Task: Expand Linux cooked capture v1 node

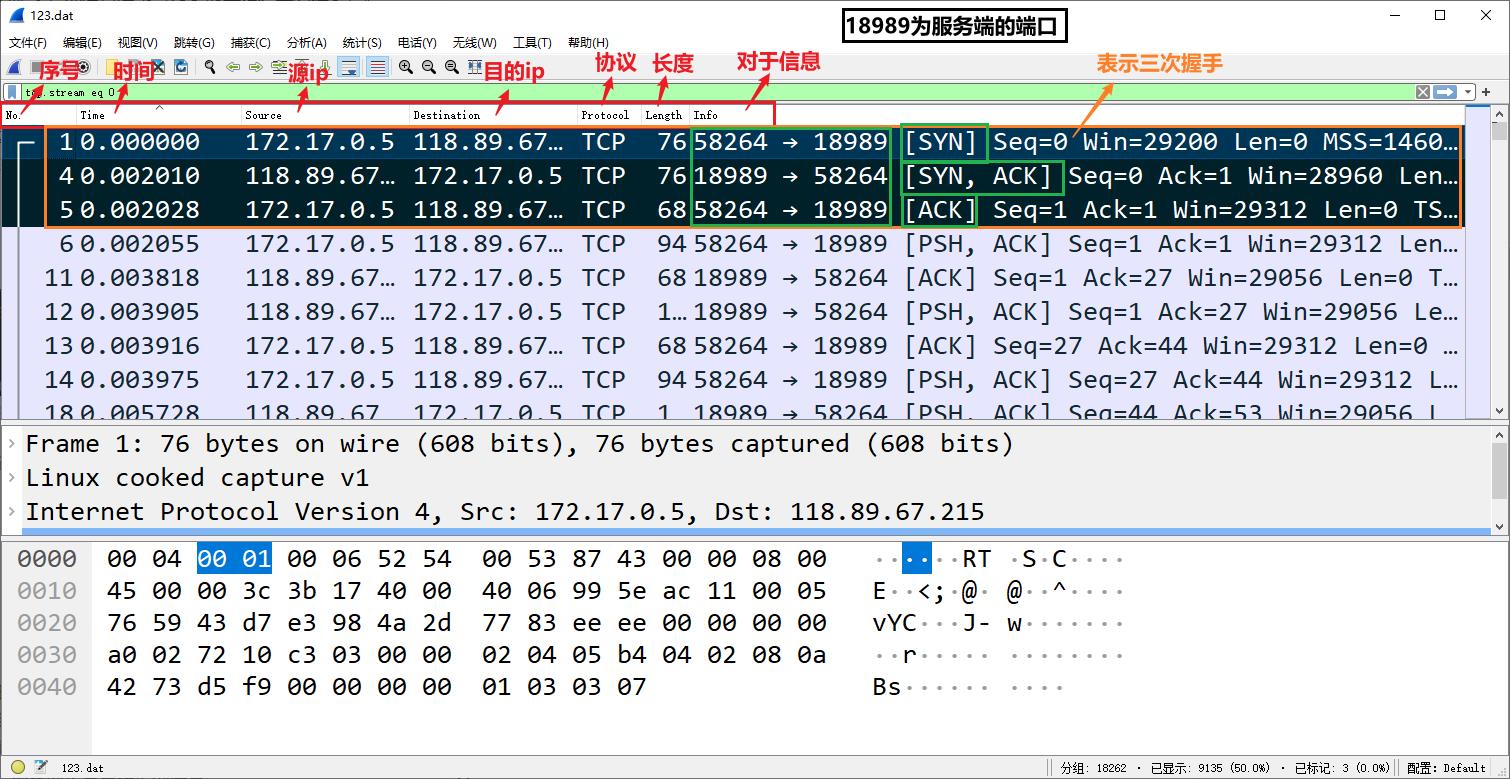Action: [x=11, y=478]
